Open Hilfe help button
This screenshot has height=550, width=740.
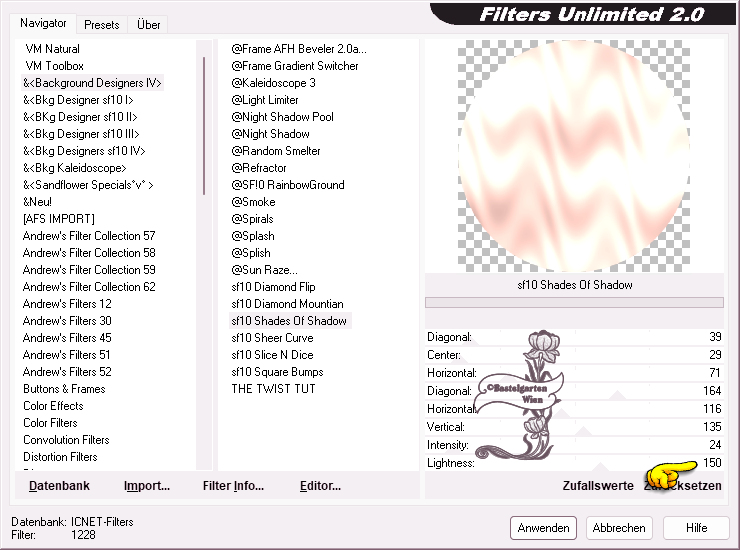(696, 528)
